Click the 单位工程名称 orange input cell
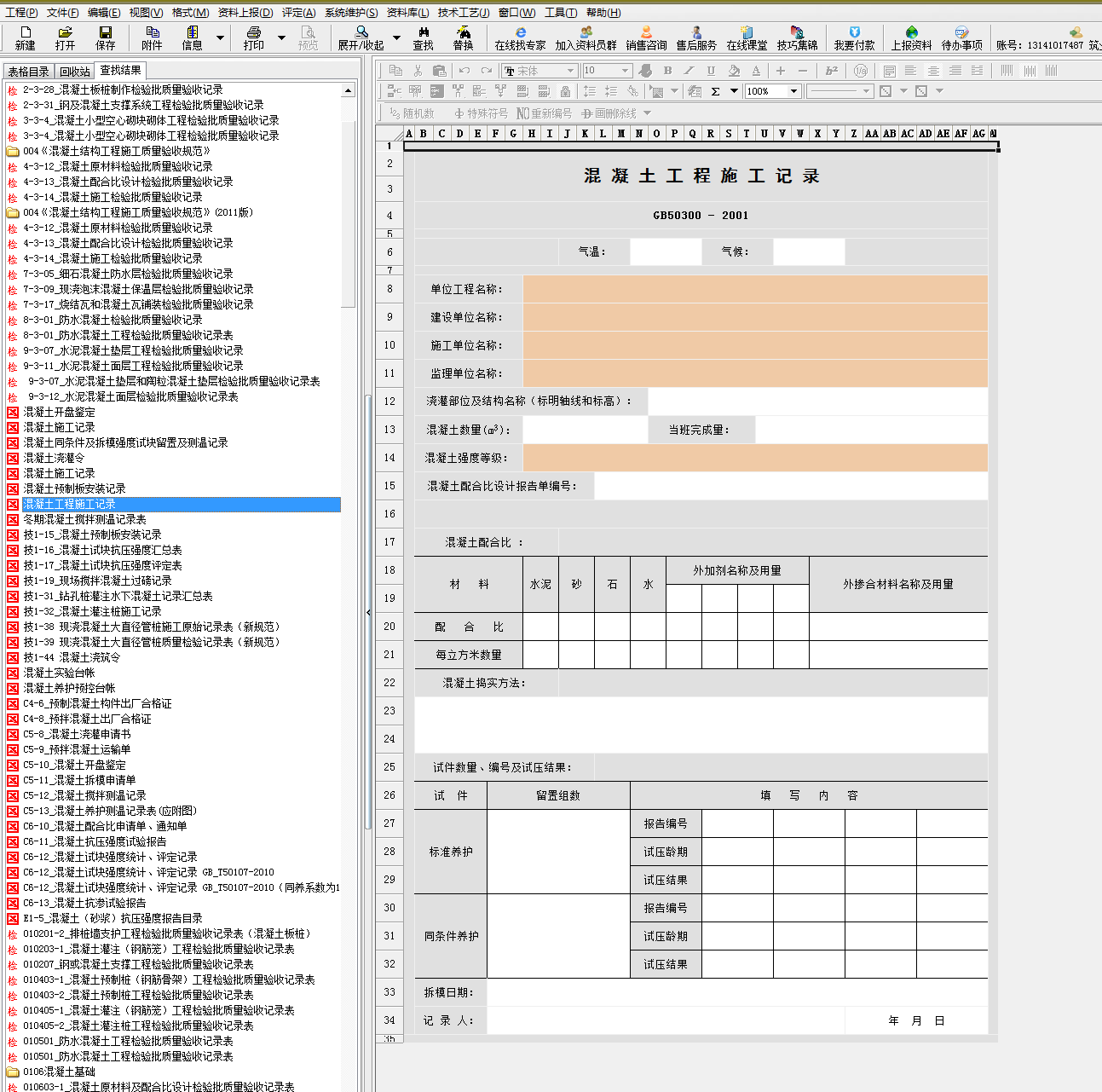The width and height of the screenshot is (1102, 1092). point(755,289)
